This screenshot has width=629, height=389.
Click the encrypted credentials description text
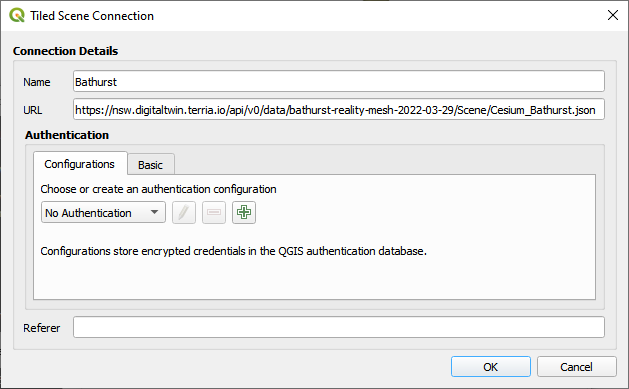[233, 251]
